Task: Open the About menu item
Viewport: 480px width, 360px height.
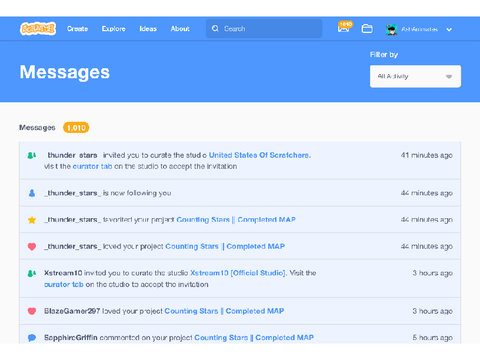Action: click(180, 29)
